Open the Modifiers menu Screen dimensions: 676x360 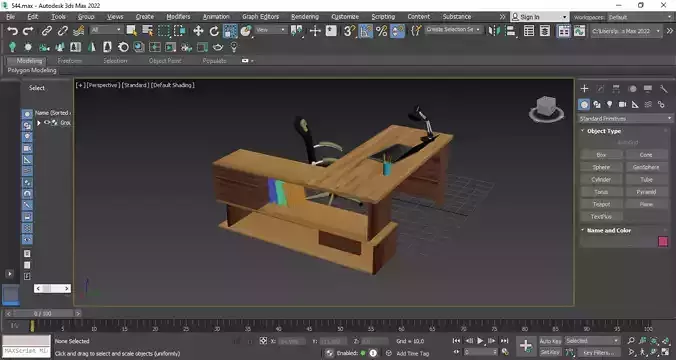tap(178, 16)
